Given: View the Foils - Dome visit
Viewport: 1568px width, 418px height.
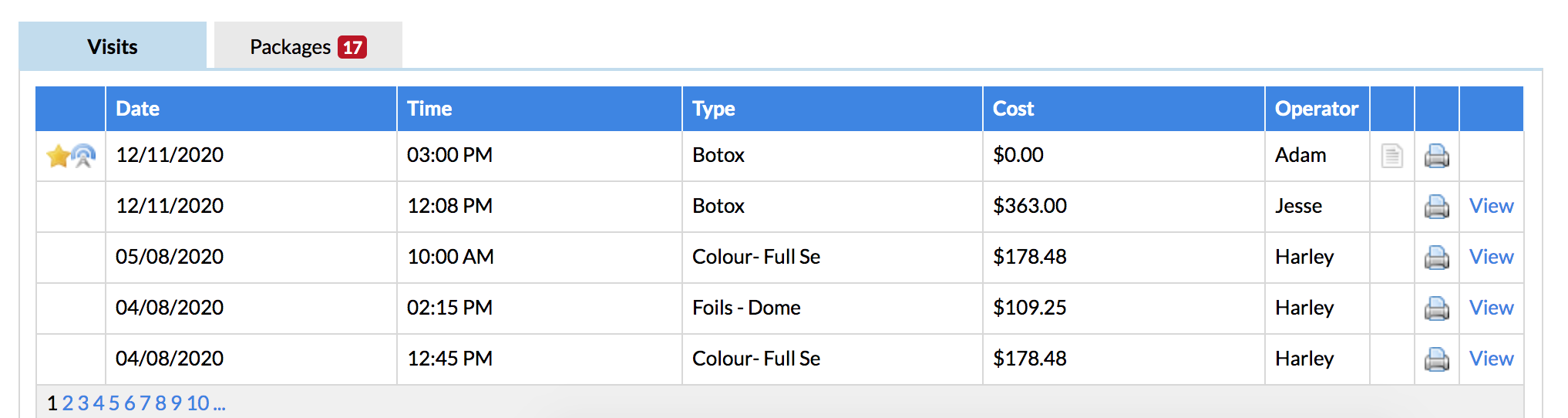Looking at the screenshot, I should coord(1491,308).
